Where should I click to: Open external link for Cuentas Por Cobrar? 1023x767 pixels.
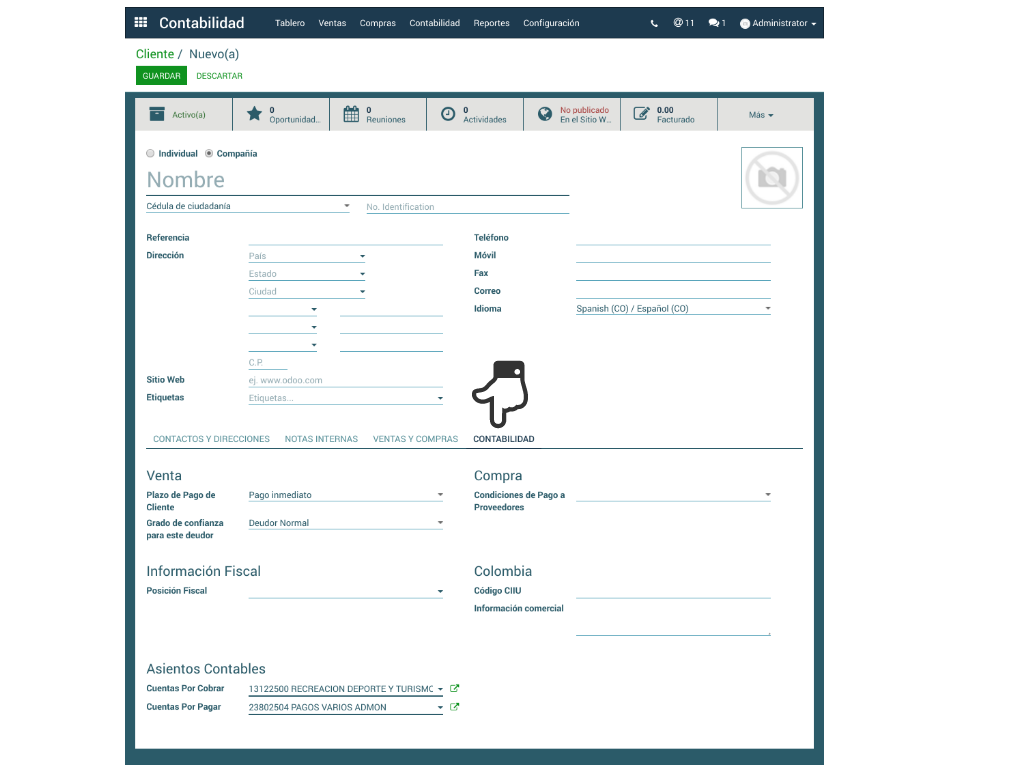coord(455,688)
